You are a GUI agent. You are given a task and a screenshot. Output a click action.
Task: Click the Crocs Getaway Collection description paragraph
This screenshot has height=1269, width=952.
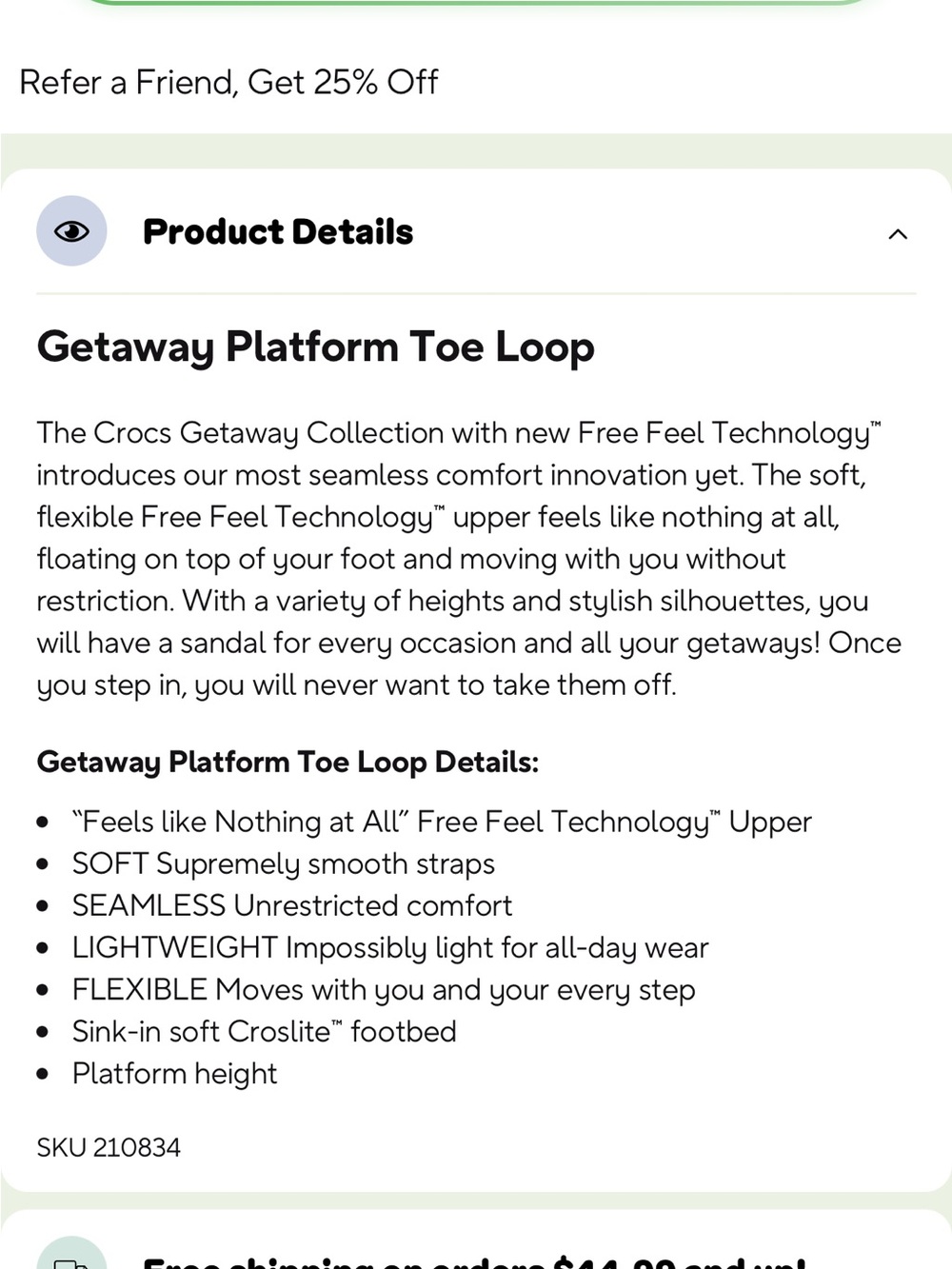point(468,559)
